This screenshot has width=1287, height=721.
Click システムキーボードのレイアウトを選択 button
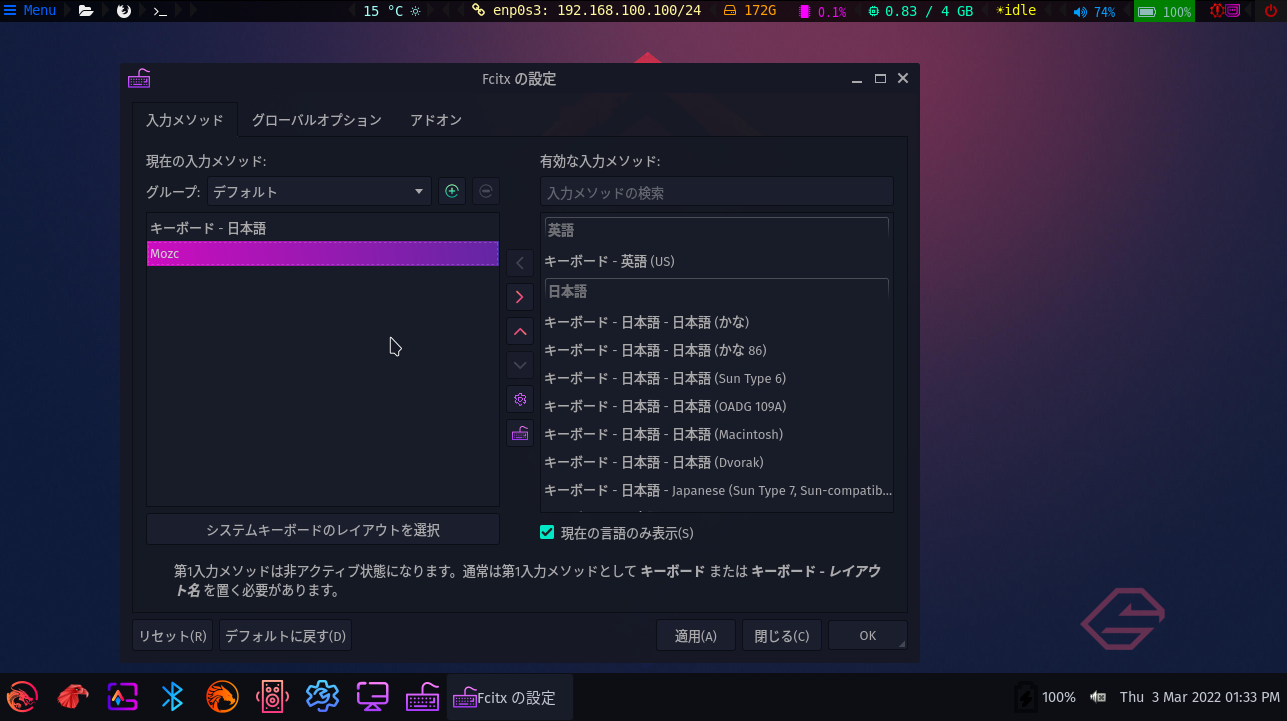pos(323,530)
